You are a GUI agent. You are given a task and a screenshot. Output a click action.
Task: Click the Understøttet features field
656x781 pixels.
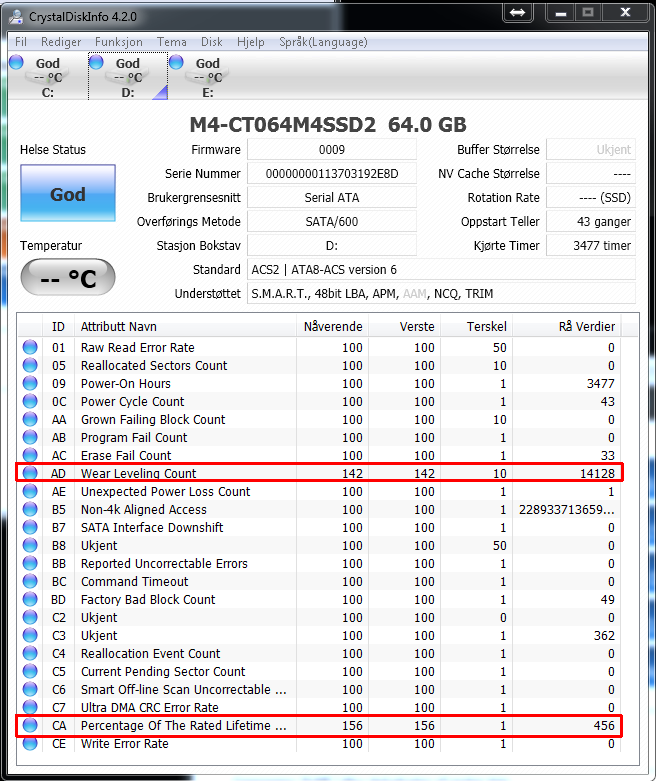(x=441, y=293)
